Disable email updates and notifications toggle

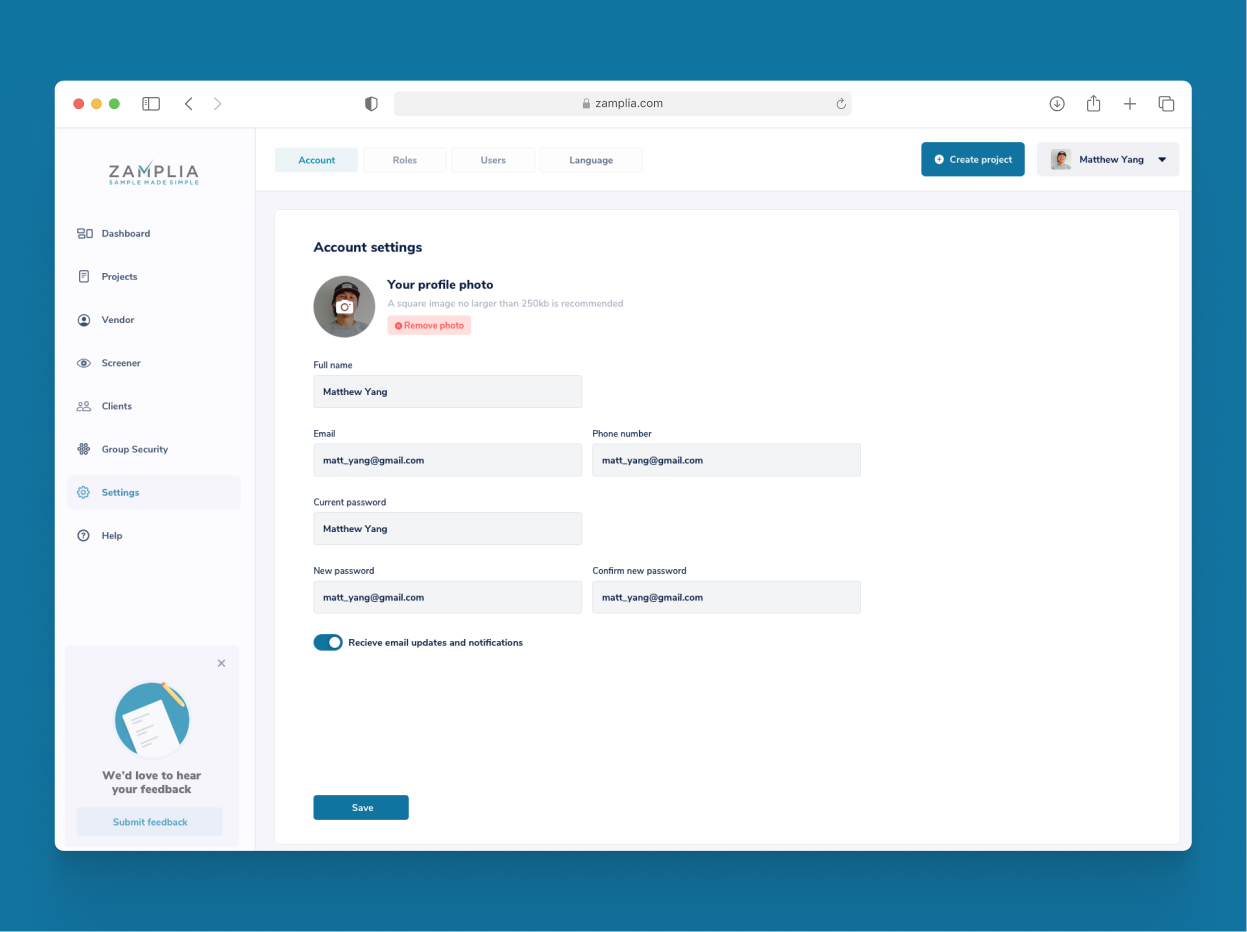click(x=328, y=643)
